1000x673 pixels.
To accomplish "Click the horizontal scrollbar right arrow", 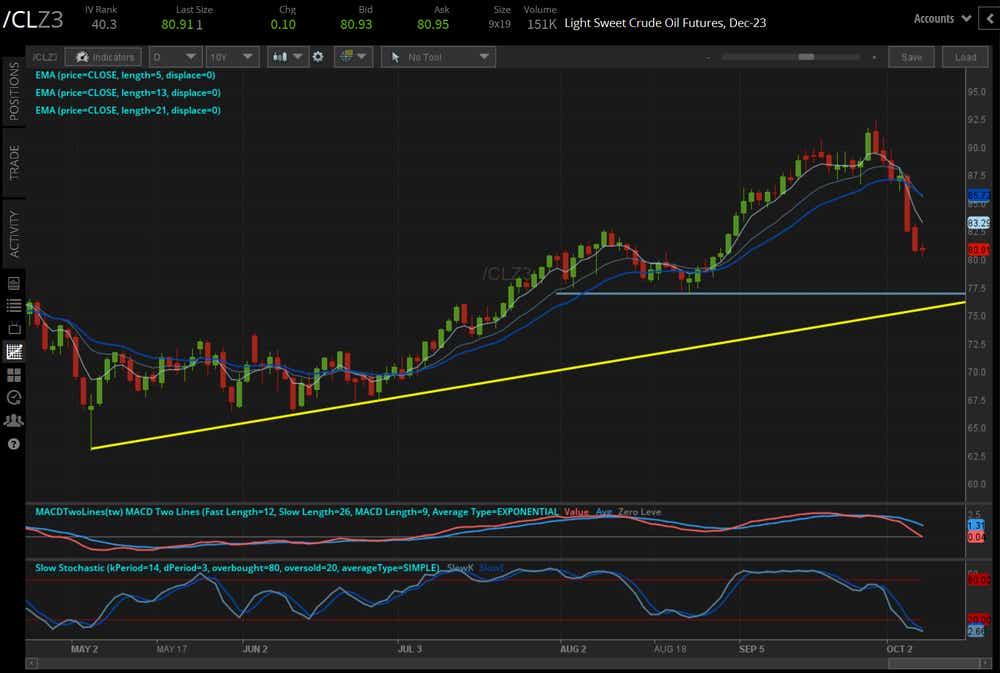I will point(987,663).
